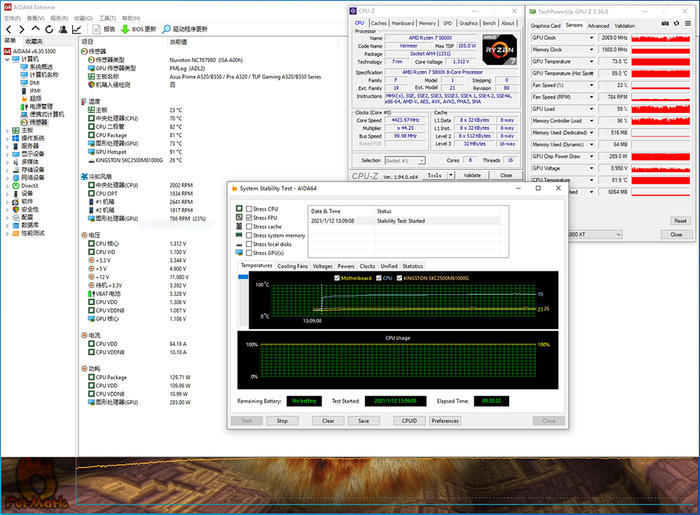Click the up-level arrow in AIDA64 toolbar
This screenshot has height=515, width=700.
pyautogui.click(x=35, y=29)
